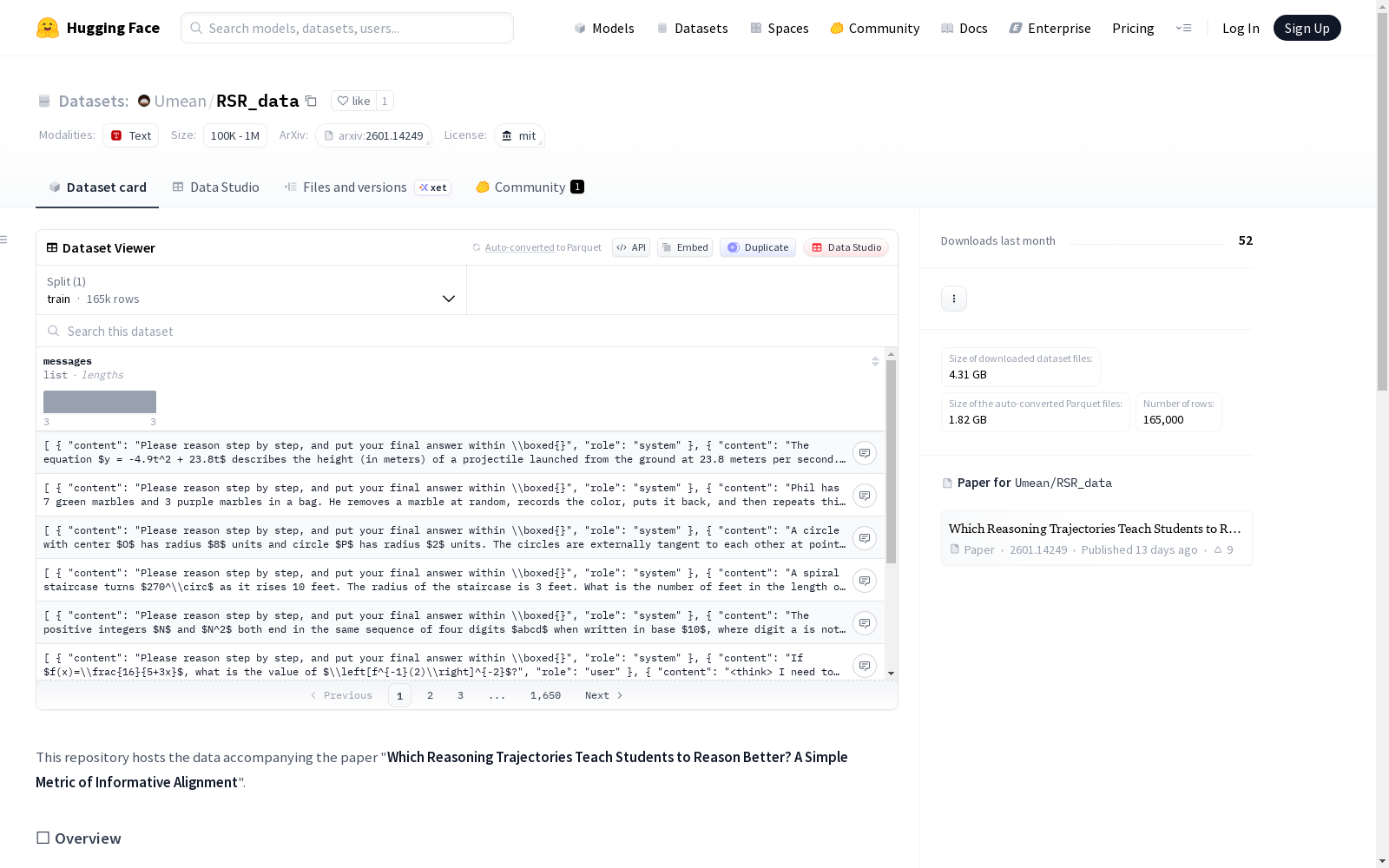Viewport: 1389px width, 868px height.
Task: Open row comment icon for circle radius row
Action: [x=865, y=538]
